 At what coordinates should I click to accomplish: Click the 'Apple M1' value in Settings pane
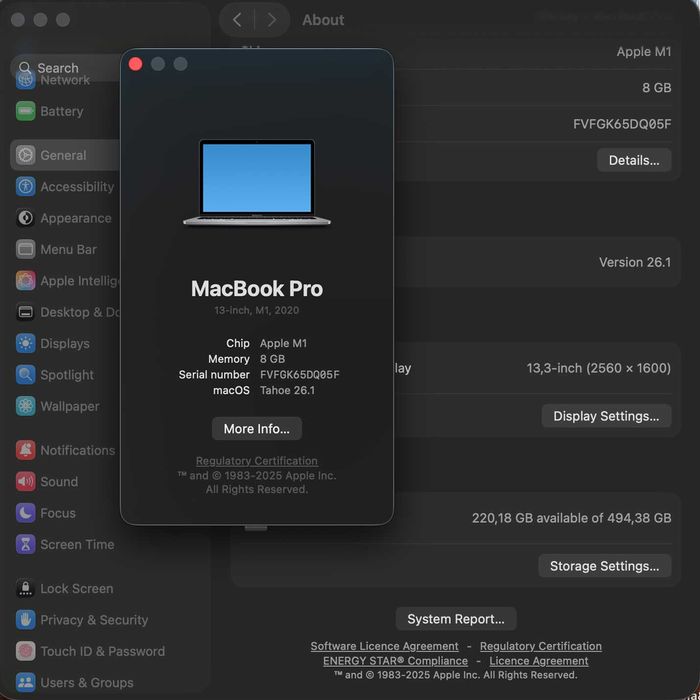[644, 52]
